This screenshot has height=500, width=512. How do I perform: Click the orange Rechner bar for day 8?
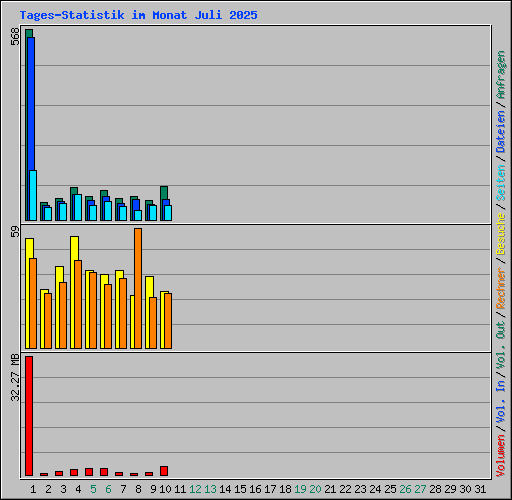pyautogui.click(x=138, y=289)
